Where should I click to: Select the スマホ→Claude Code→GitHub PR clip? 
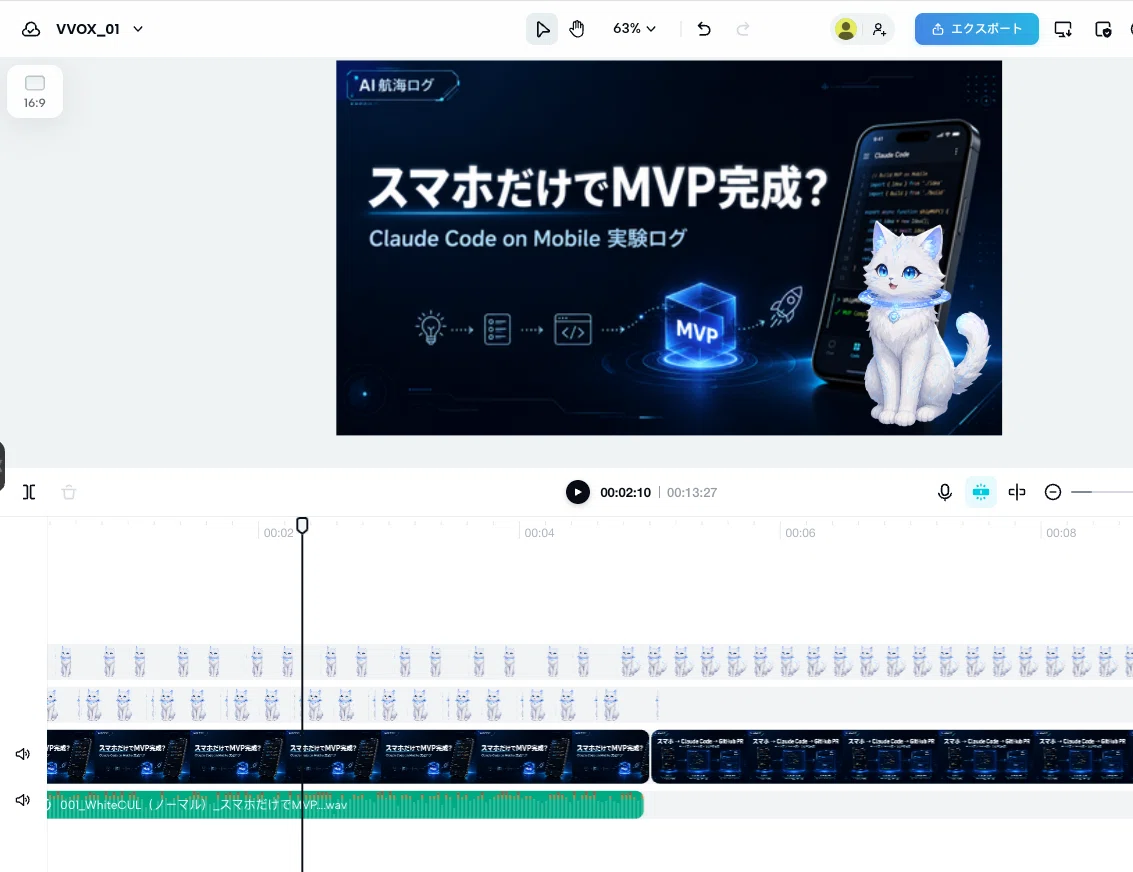pos(892,756)
